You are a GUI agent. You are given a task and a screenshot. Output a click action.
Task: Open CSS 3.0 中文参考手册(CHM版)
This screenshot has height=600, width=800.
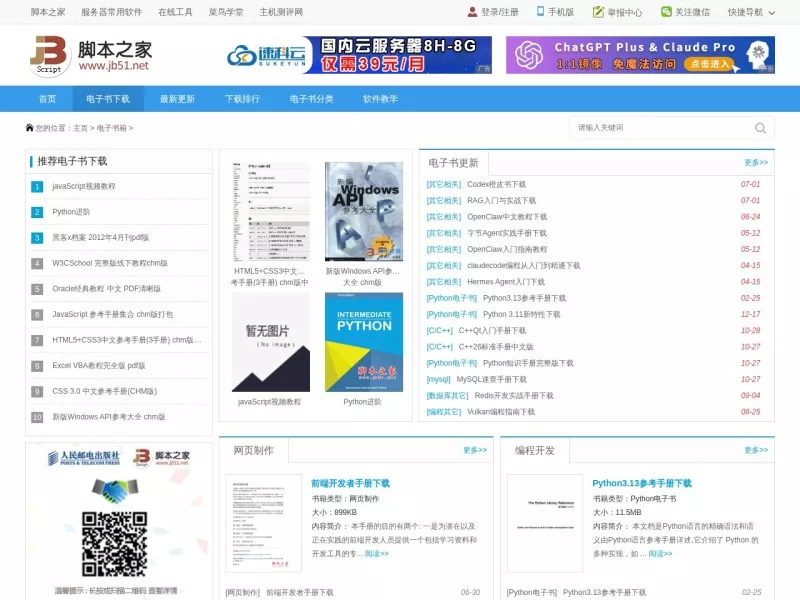click(x=105, y=391)
